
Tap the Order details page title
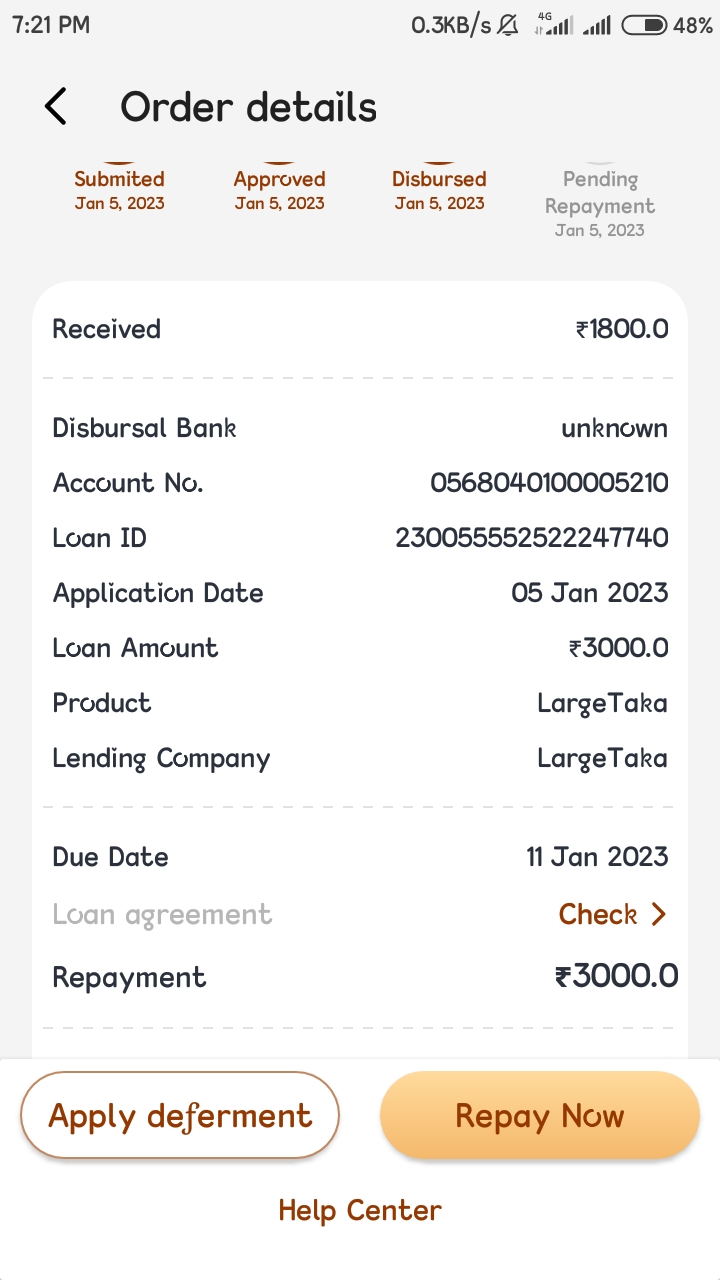(x=248, y=107)
